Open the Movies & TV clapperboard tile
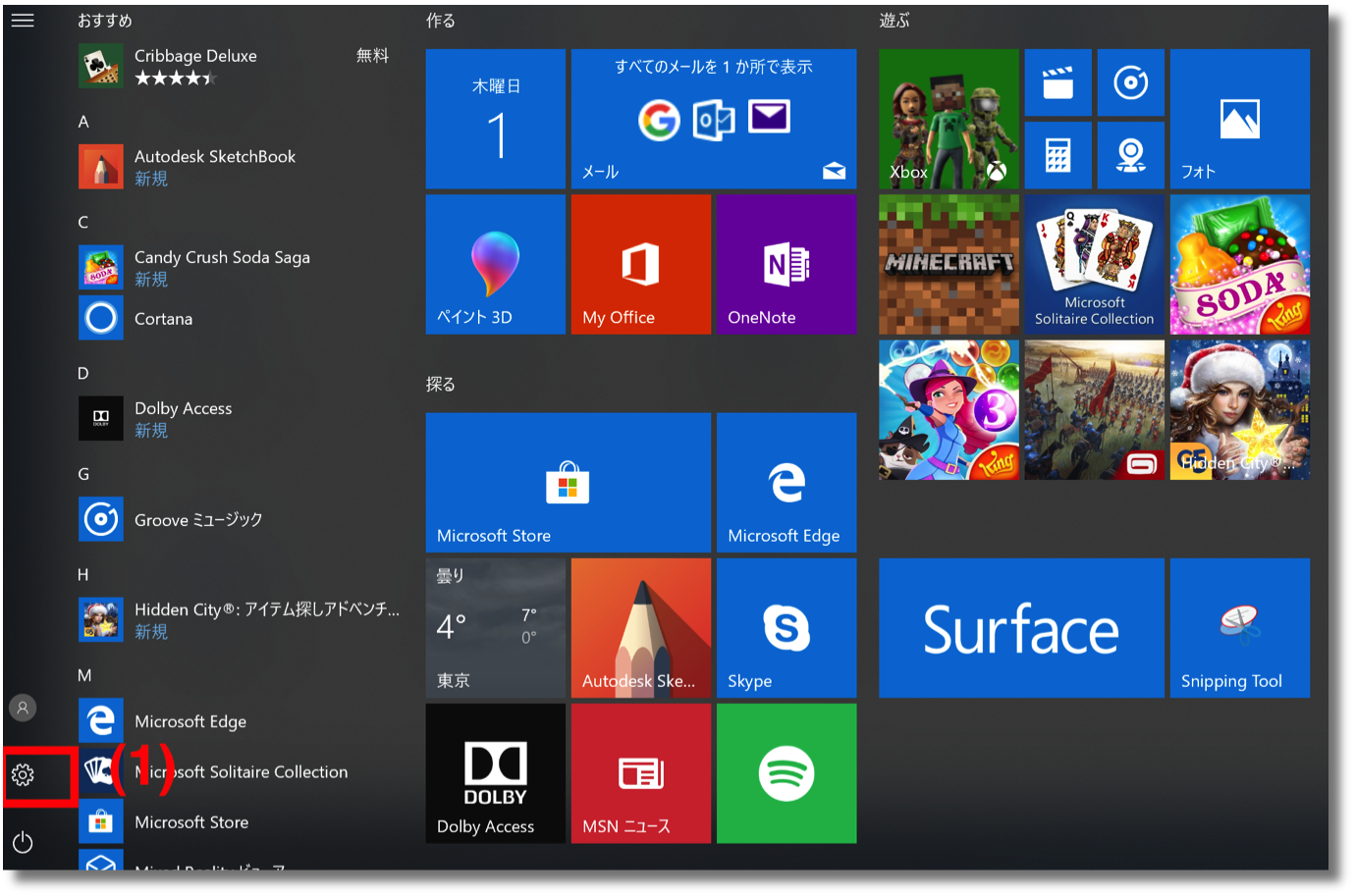Screen dimensions: 1355x896 [x=1057, y=82]
